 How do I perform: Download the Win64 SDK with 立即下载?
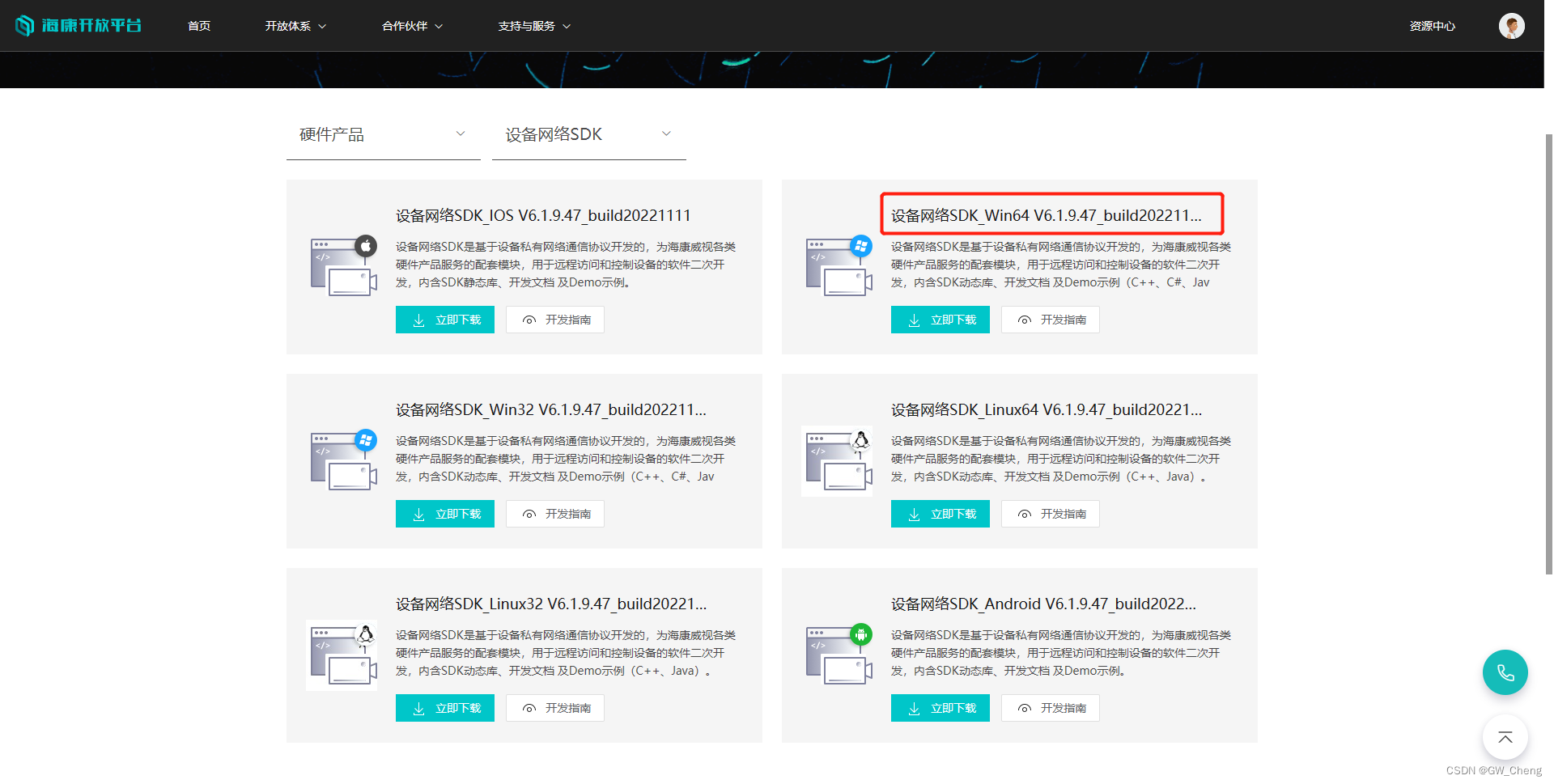point(940,320)
